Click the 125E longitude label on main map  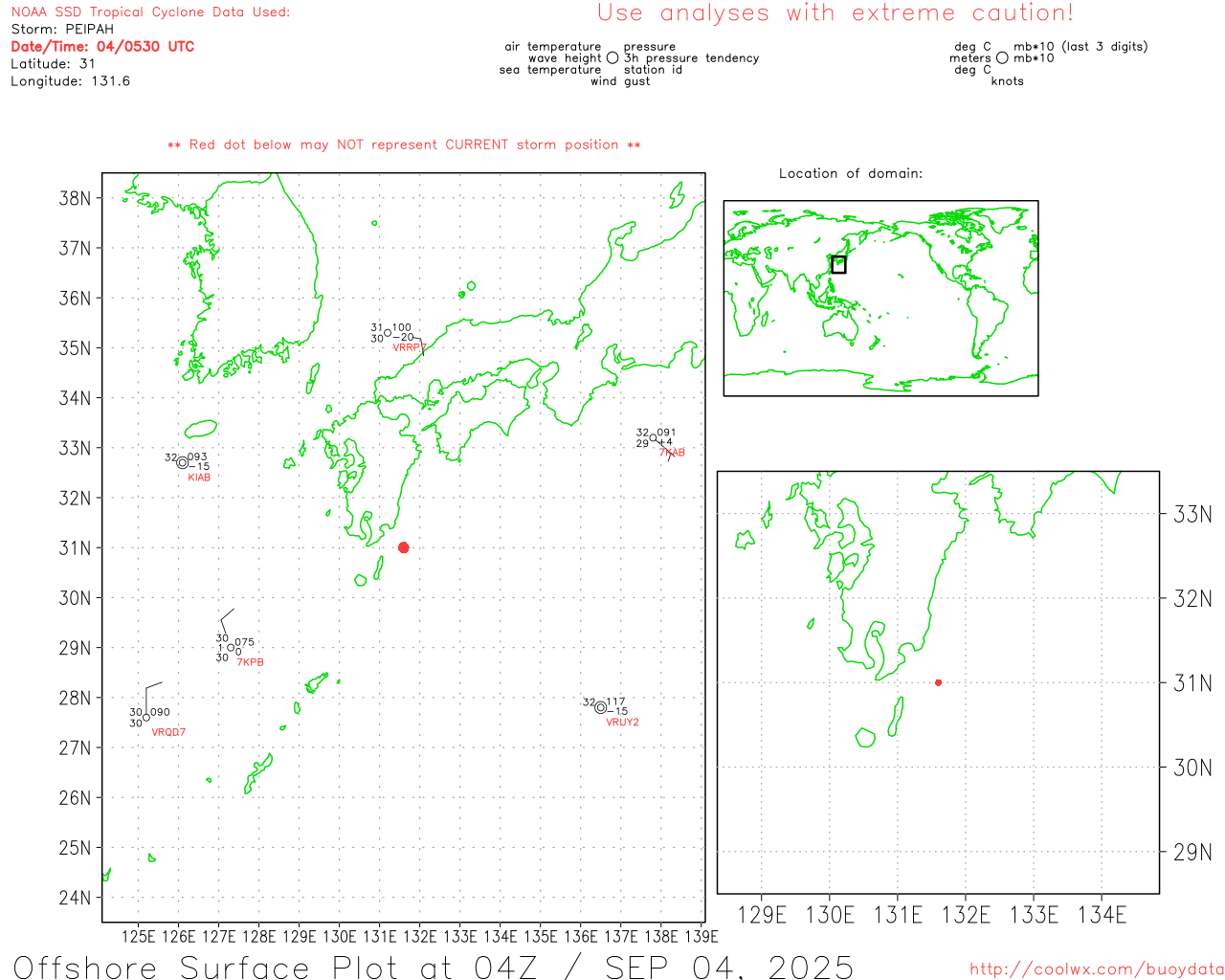coord(138,936)
